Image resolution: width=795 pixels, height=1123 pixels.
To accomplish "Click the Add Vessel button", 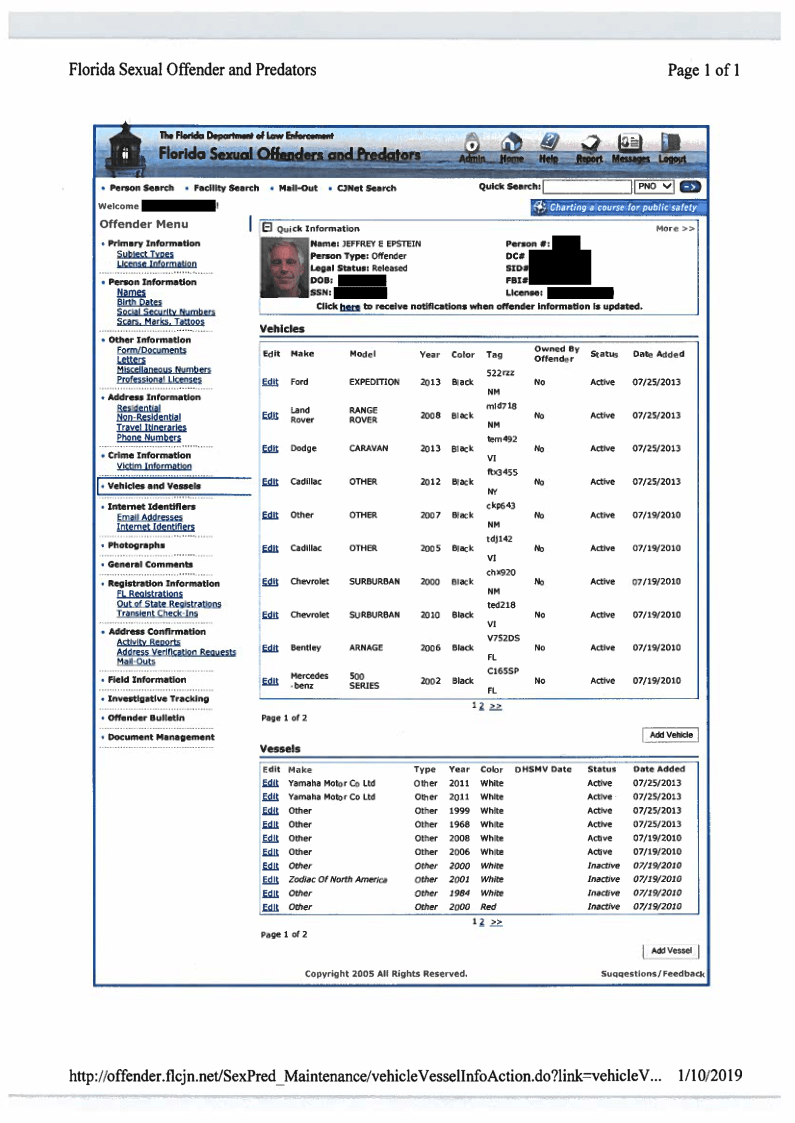I will click(671, 950).
